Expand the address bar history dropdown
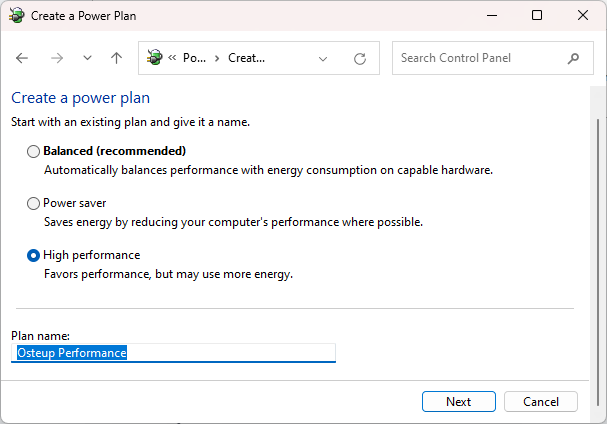 (x=323, y=58)
